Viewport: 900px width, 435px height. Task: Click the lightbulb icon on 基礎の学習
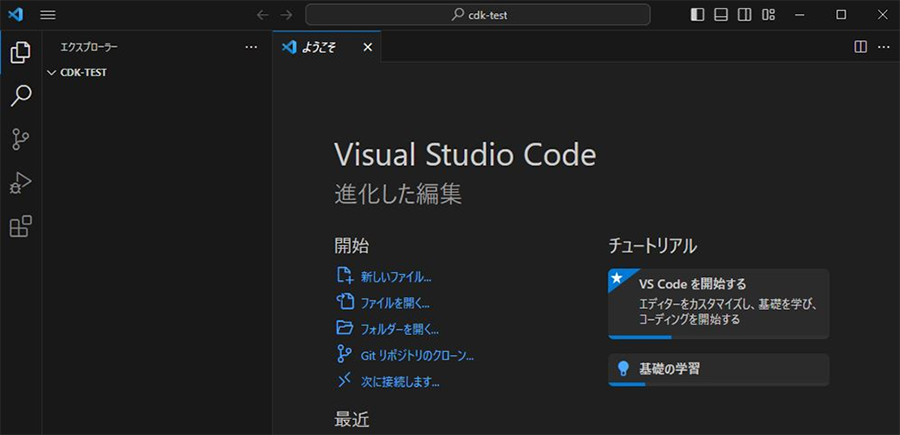[623, 369]
